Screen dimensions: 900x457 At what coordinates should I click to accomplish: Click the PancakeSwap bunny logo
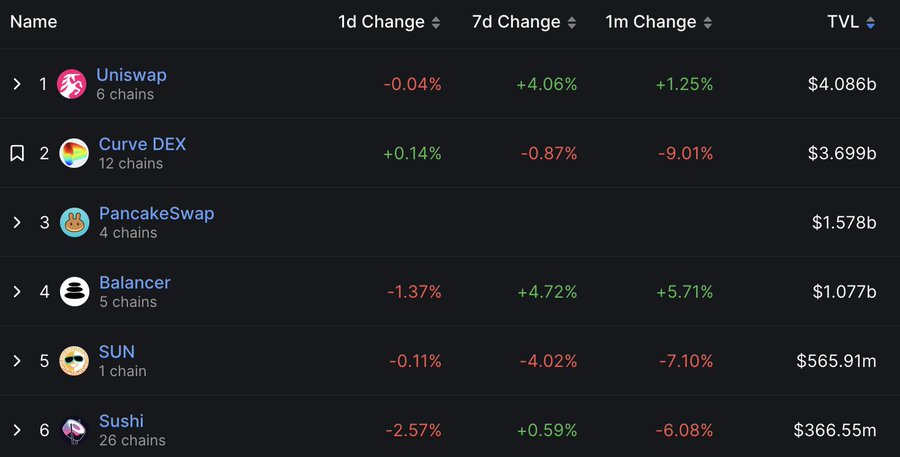coord(75,222)
